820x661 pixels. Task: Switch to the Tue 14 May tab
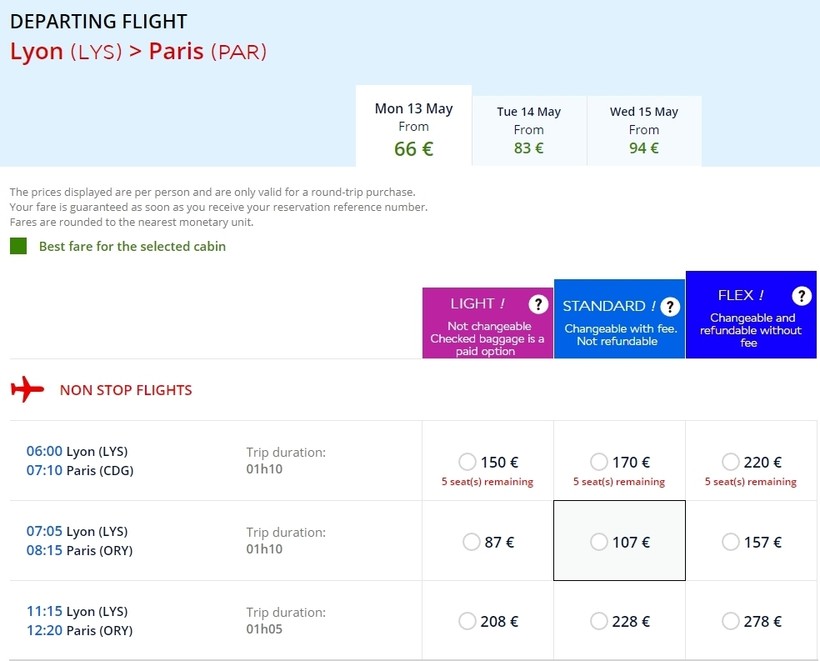click(528, 130)
